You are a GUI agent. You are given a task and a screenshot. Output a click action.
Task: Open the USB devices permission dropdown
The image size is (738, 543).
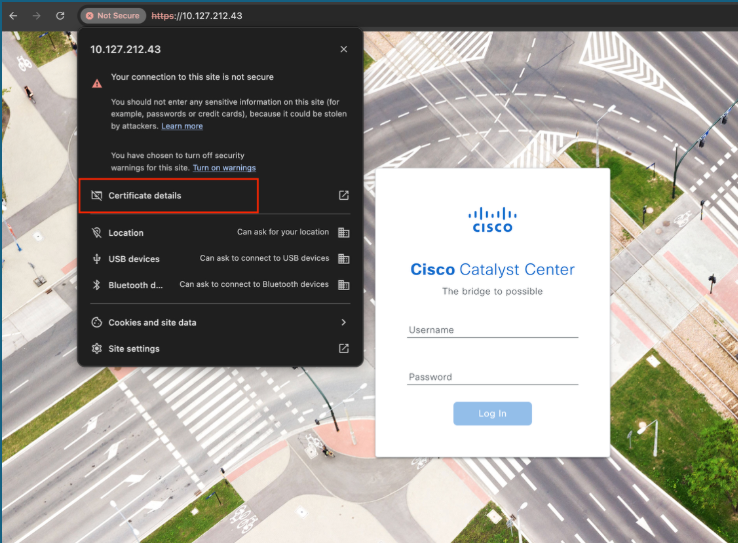coord(265,258)
